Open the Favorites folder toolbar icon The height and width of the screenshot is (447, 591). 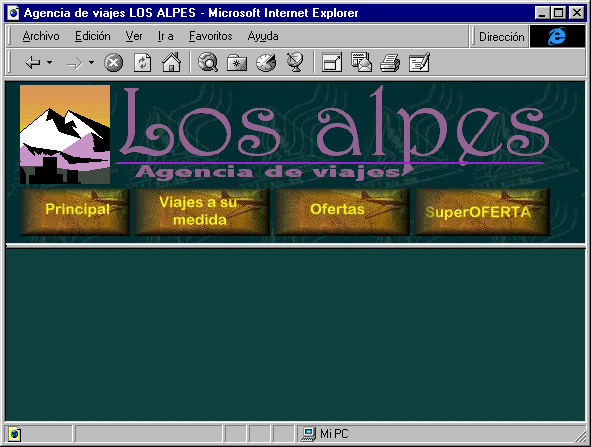(x=237, y=63)
